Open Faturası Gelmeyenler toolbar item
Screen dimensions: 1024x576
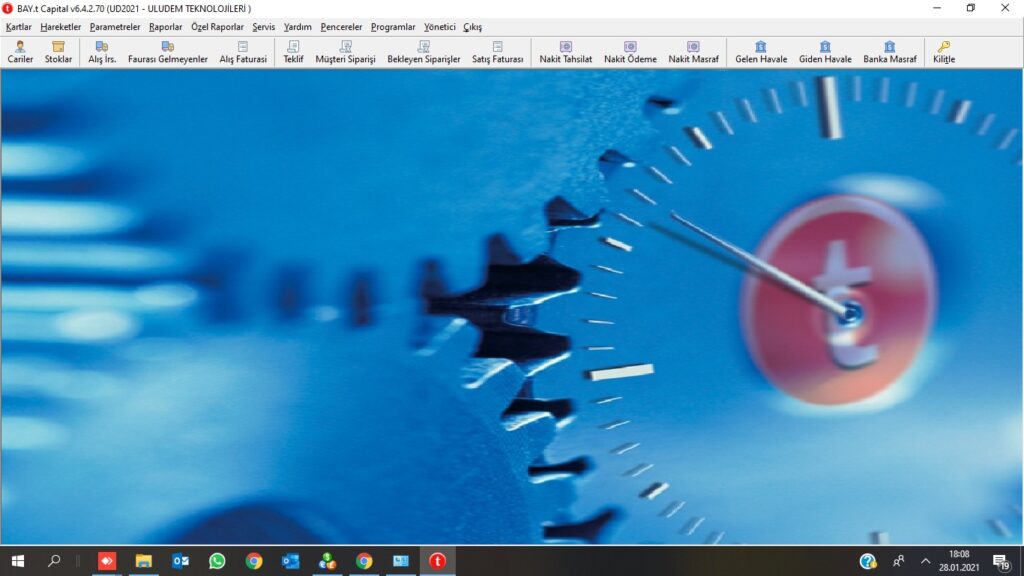point(167,52)
